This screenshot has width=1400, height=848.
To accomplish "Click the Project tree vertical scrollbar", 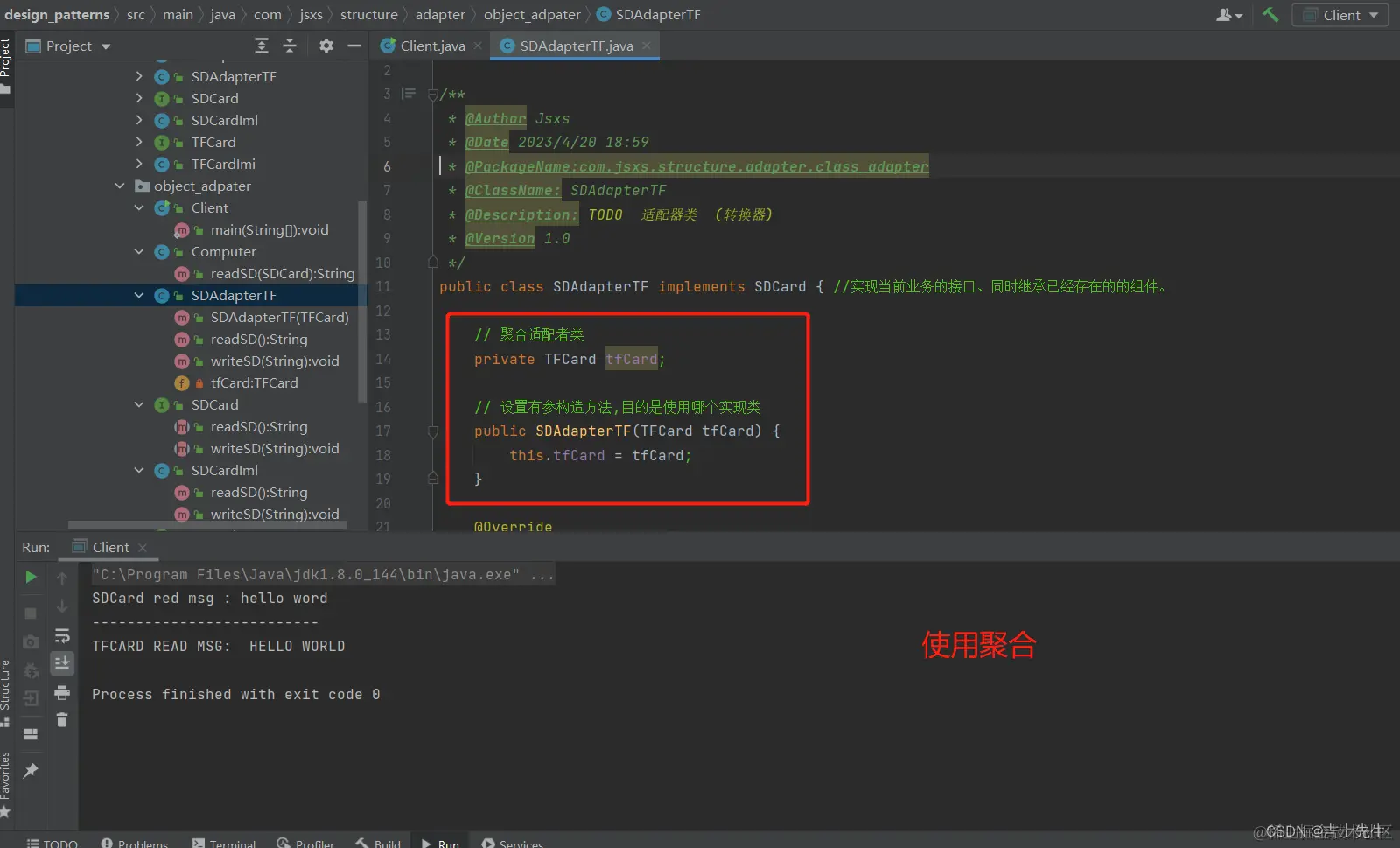I will 362,302.
